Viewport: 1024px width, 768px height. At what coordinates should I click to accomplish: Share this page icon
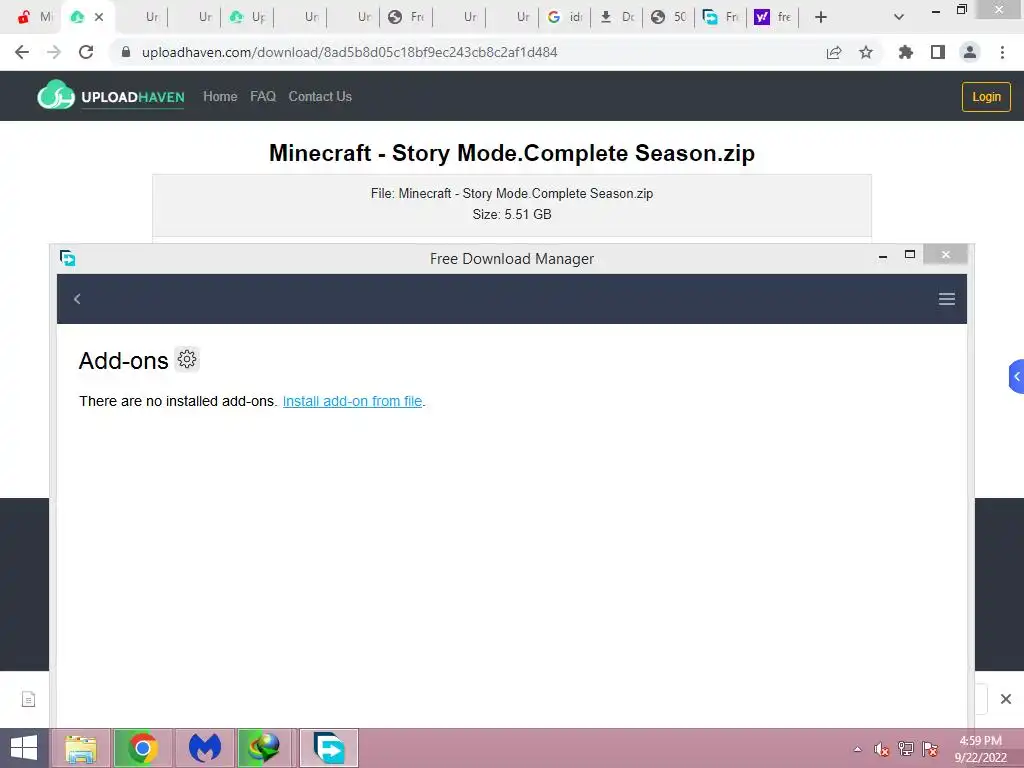pyautogui.click(x=834, y=52)
